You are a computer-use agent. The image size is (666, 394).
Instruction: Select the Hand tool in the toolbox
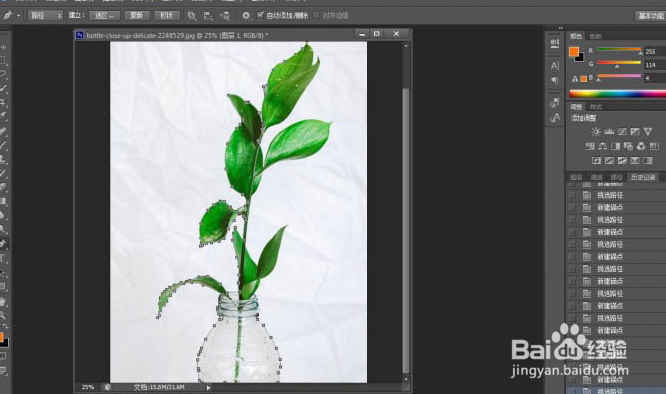point(3,302)
